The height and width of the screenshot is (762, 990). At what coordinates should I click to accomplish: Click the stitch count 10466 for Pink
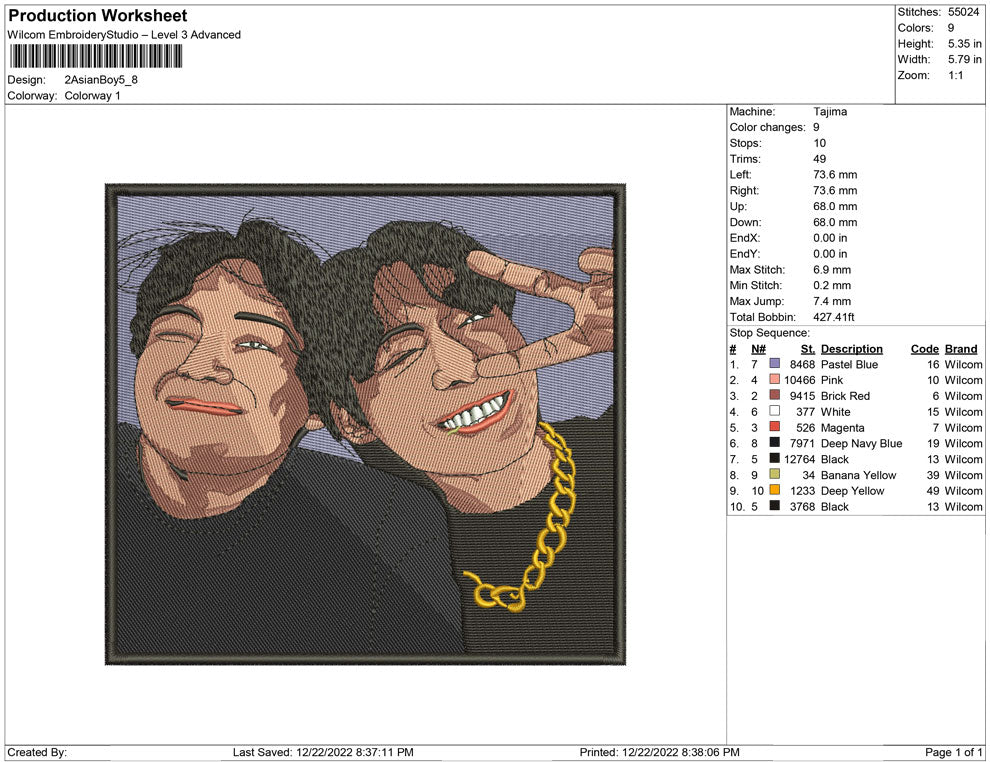[799, 380]
